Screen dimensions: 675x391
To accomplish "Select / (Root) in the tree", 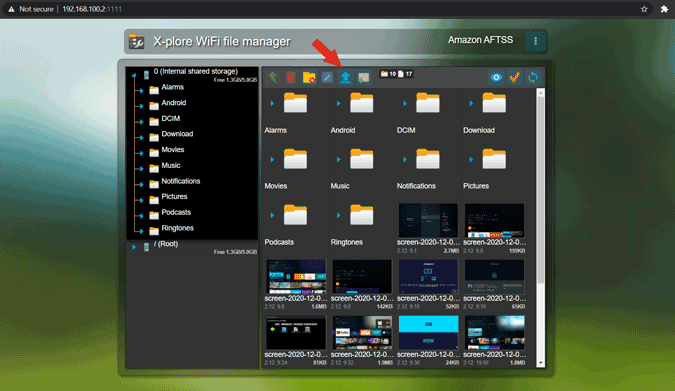I will click(x=166, y=244).
